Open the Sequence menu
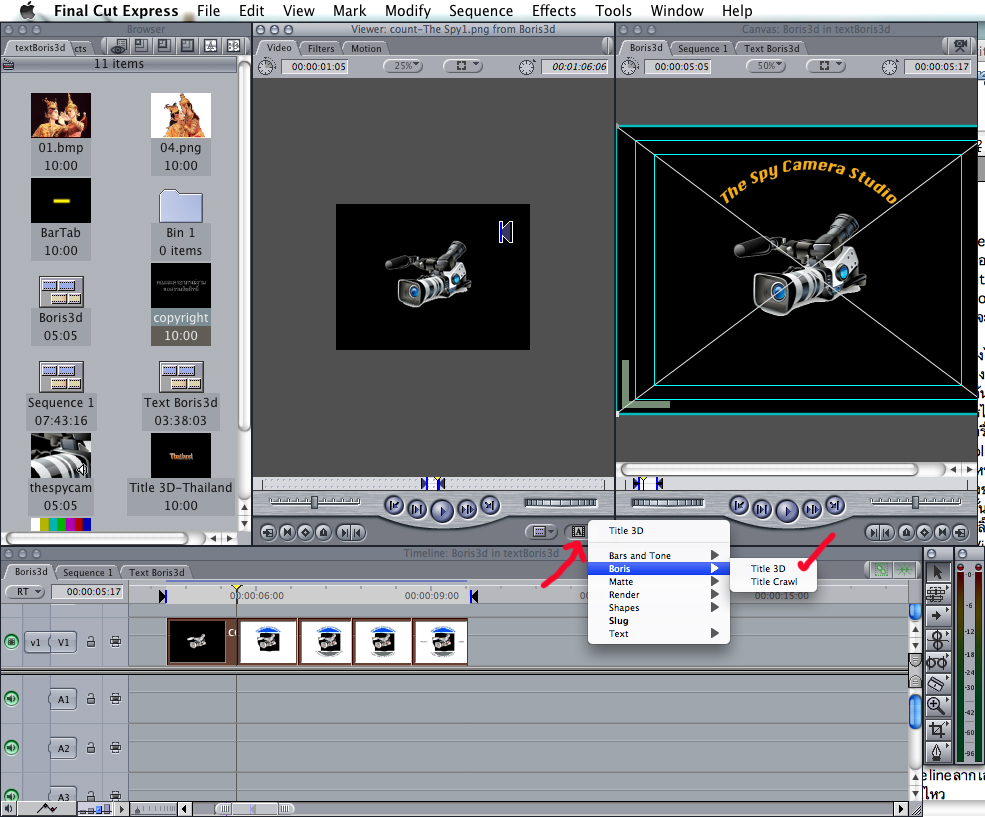985x817 pixels. (x=481, y=11)
